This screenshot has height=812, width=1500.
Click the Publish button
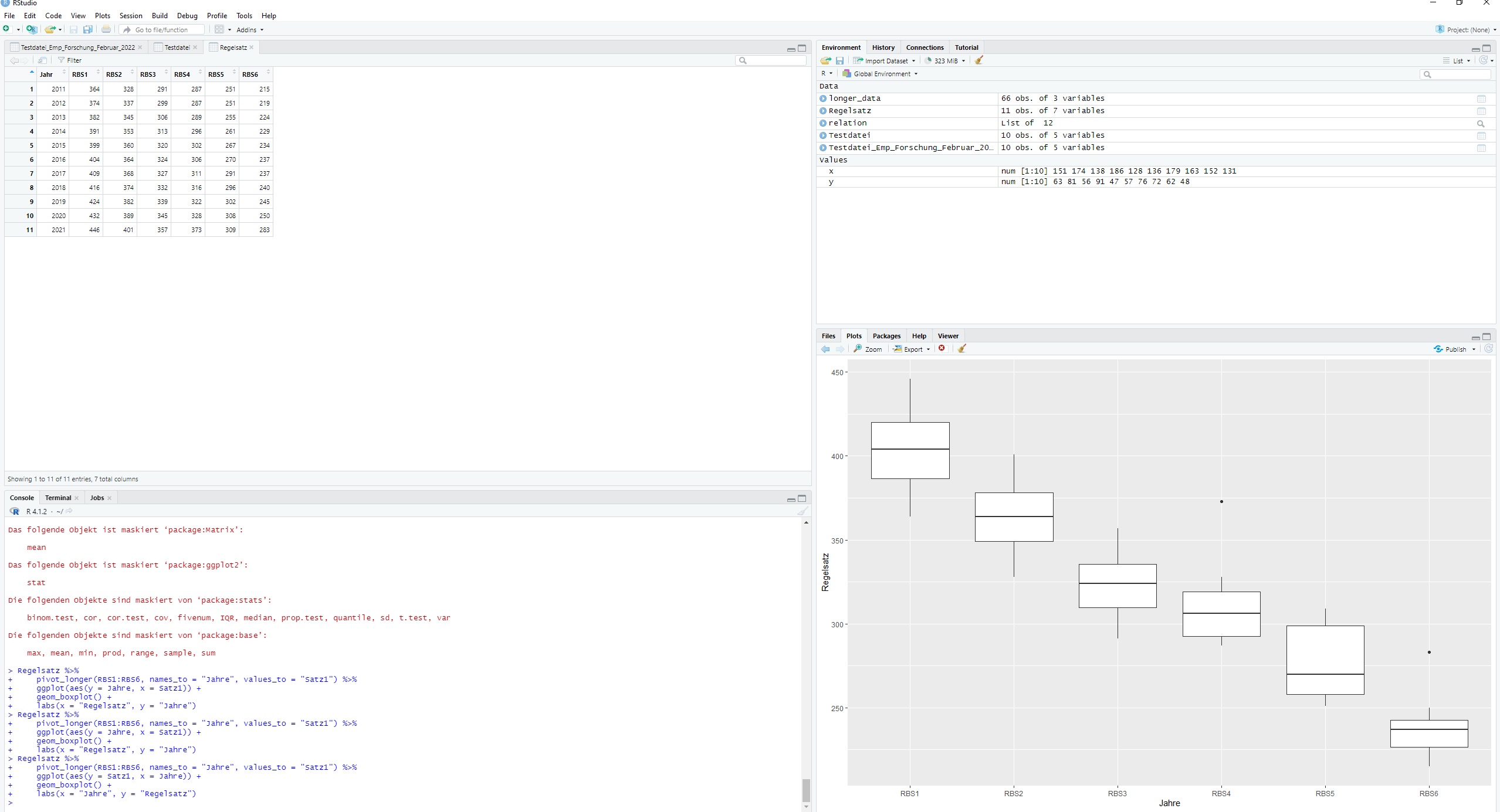point(1452,349)
